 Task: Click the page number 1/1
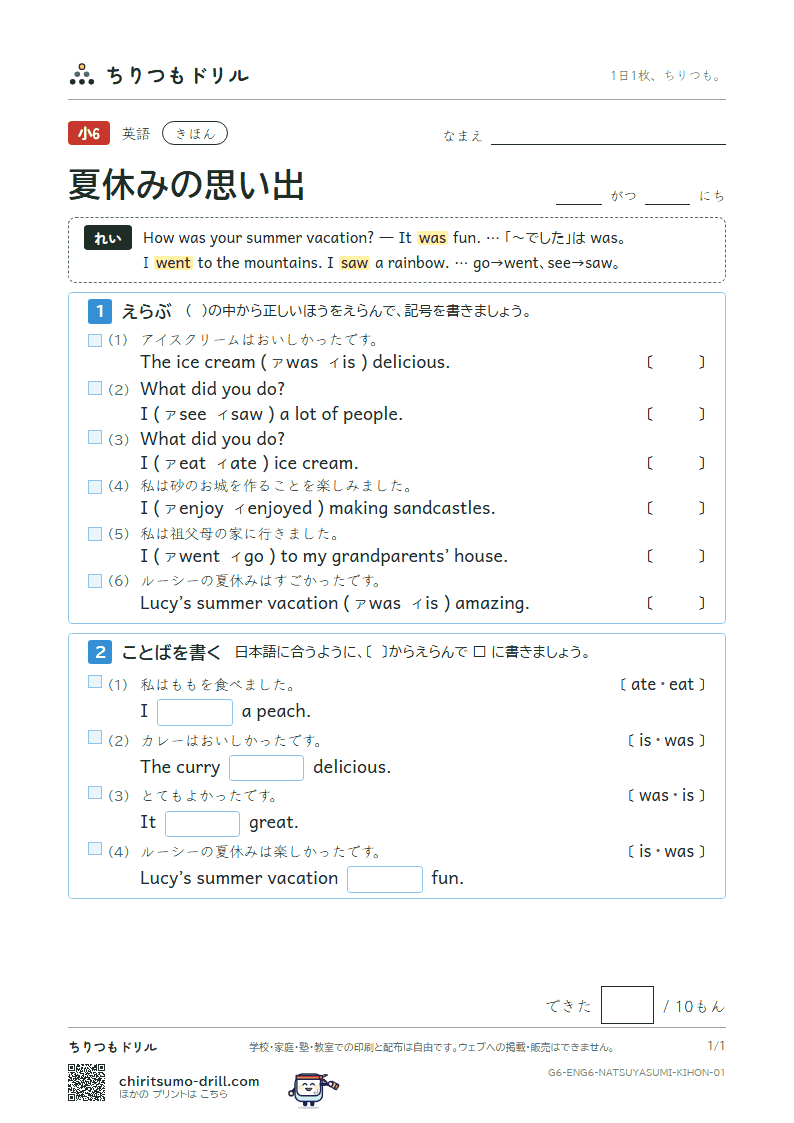coord(716,1046)
